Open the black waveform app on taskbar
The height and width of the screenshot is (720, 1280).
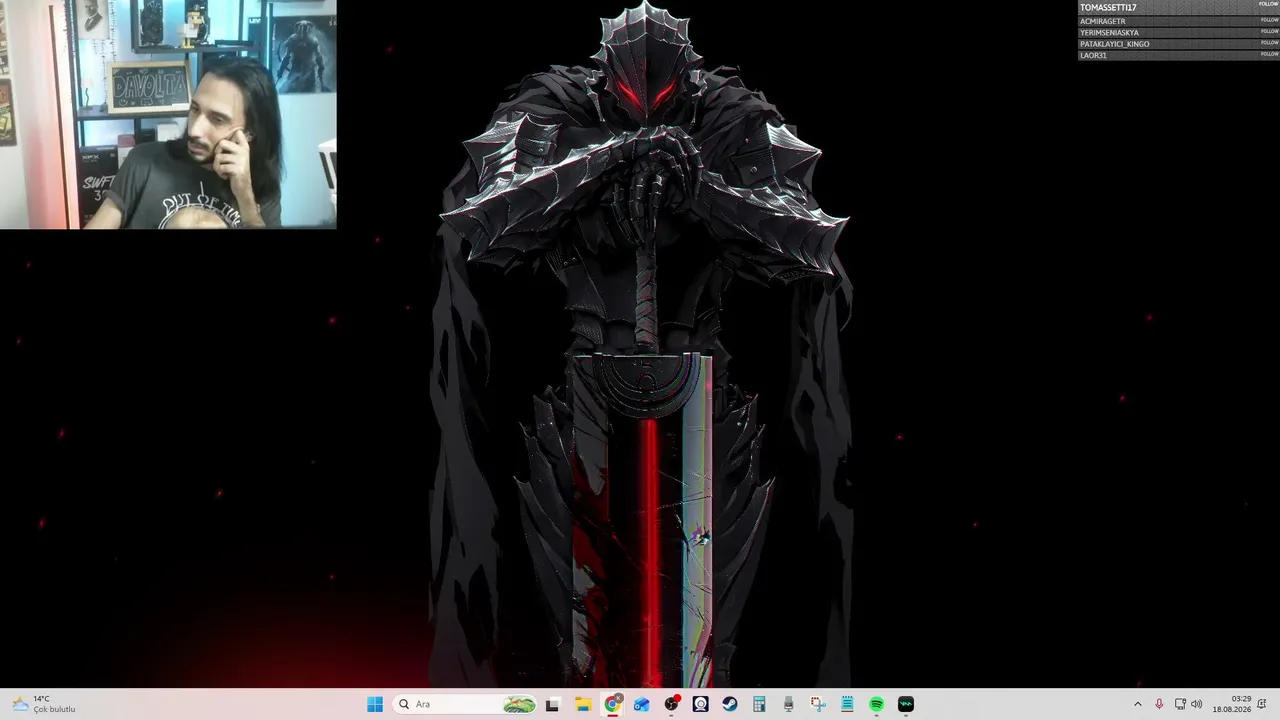[906, 704]
